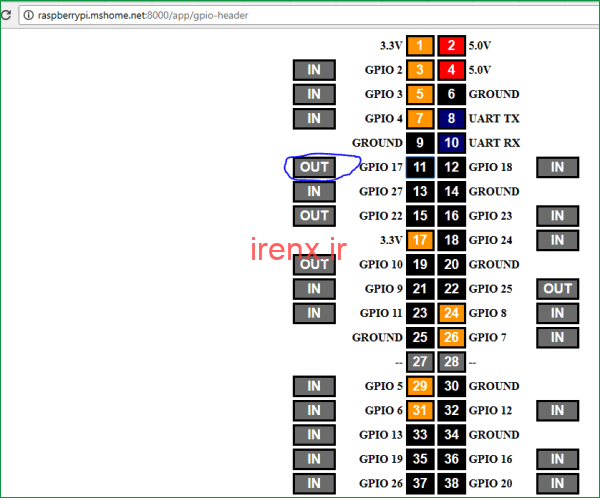The image size is (600, 498).
Task: Click pin 15 for GPIO 22
Action: pos(420,216)
